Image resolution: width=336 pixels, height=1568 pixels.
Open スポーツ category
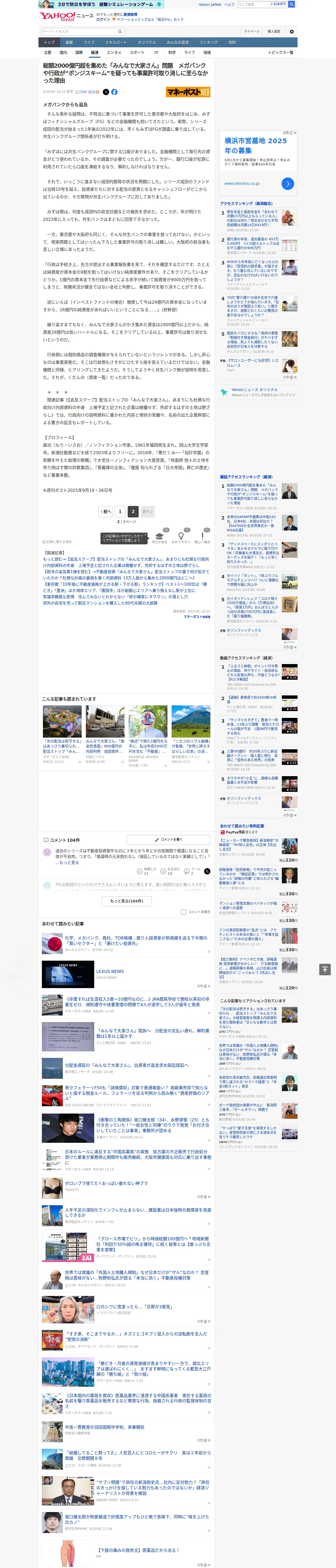tap(137, 52)
